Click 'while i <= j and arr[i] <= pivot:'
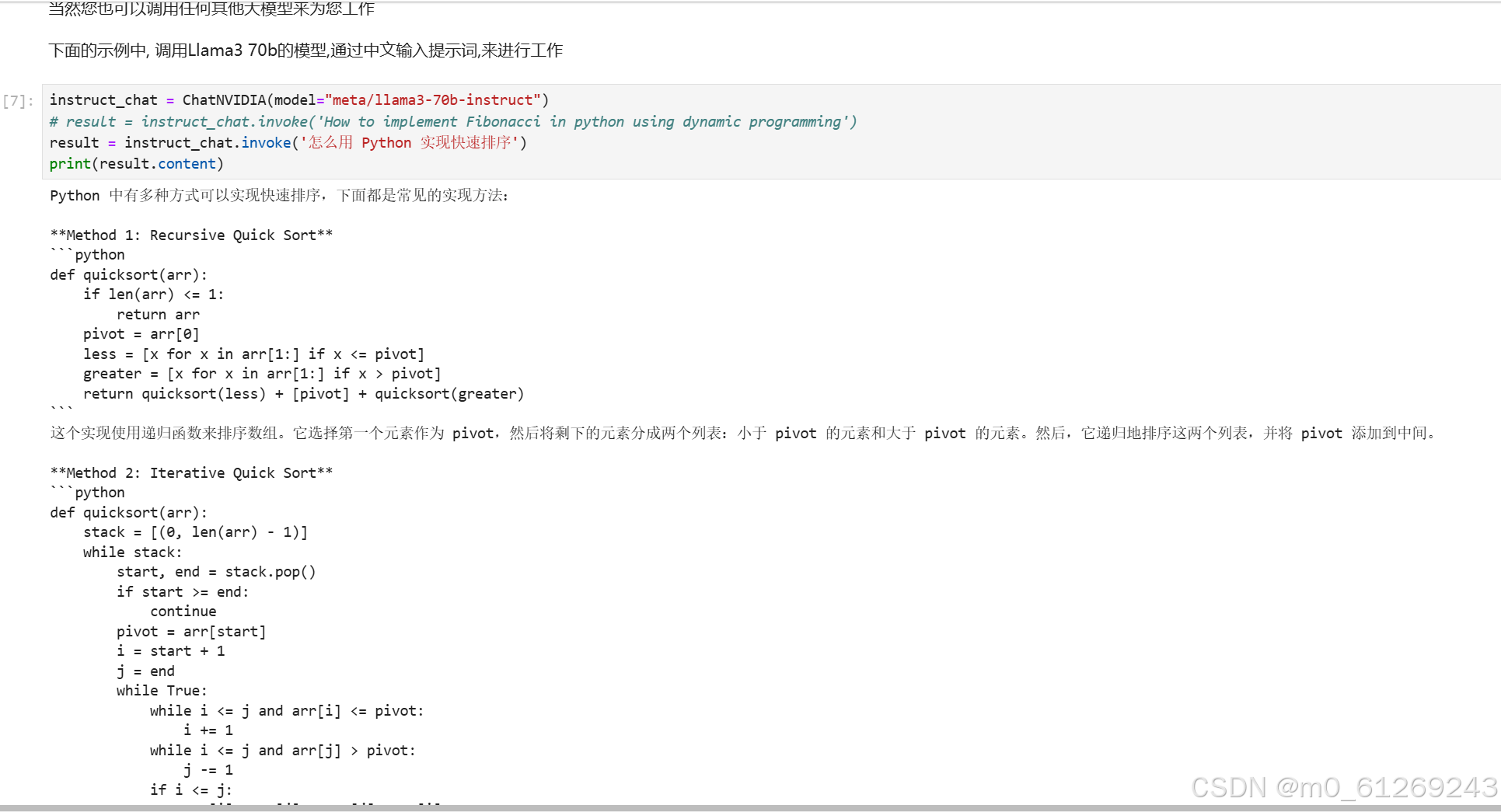Viewport: 1501px width, 812px height. point(287,711)
